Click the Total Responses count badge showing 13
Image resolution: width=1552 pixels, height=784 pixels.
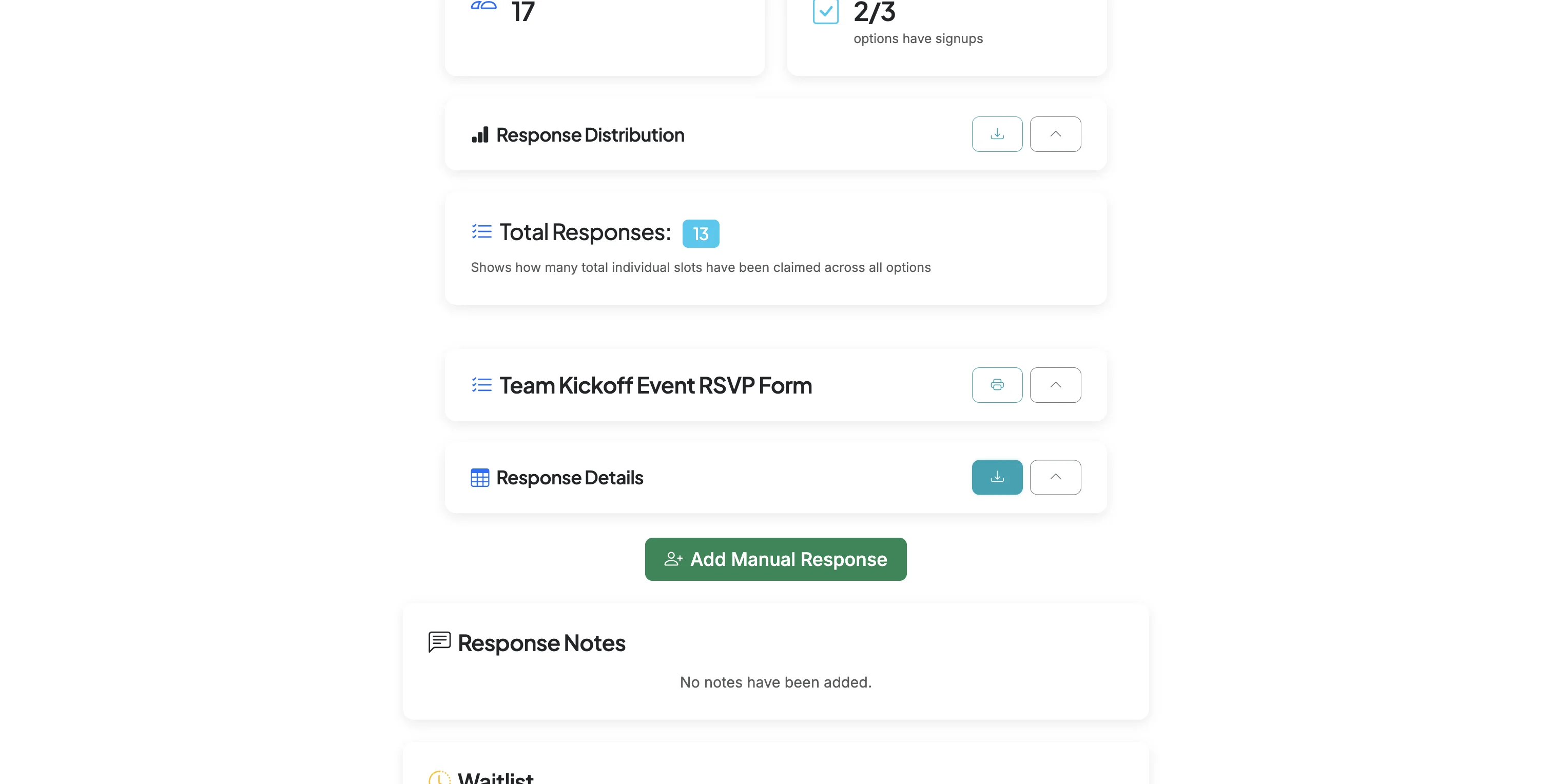tap(701, 233)
